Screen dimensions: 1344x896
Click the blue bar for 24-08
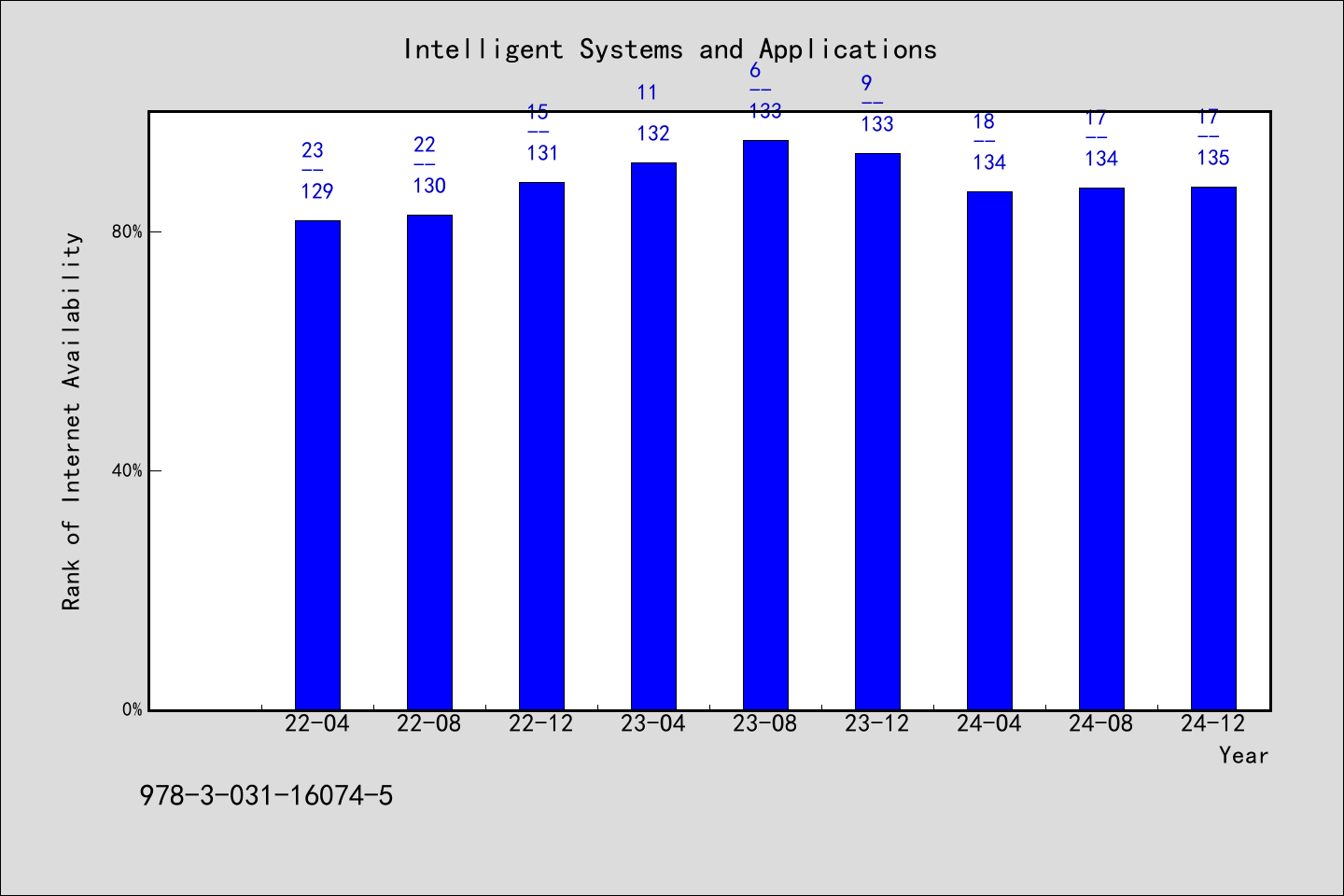(x=1101, y=449)
